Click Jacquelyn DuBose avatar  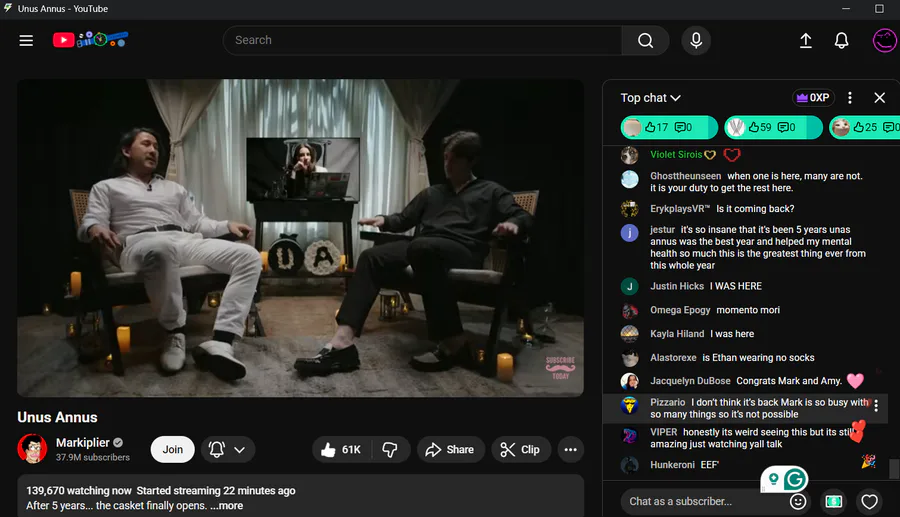point(630,381)
